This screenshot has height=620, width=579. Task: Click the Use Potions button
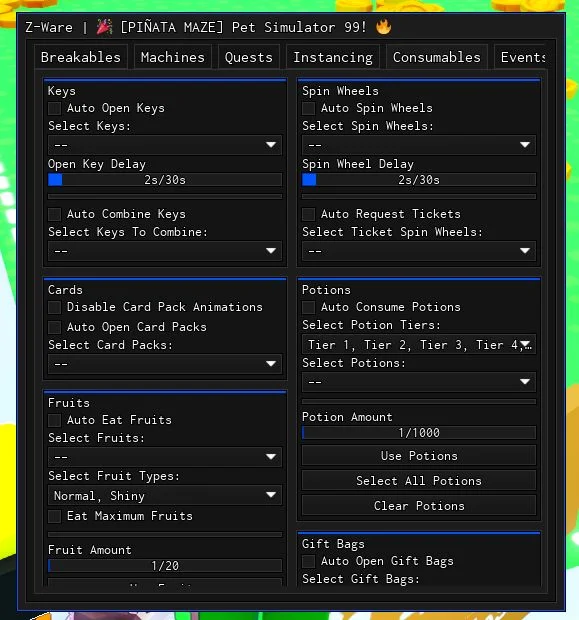pyautogui.click(x=419, y=456)
